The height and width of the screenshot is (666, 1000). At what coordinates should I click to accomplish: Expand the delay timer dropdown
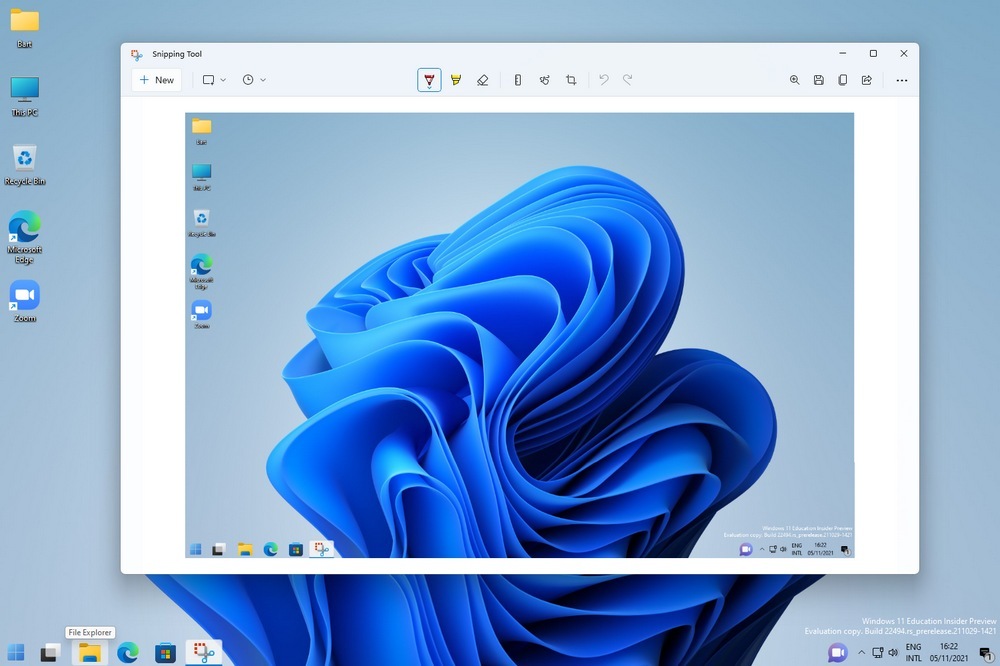click(x=254, y=80)
